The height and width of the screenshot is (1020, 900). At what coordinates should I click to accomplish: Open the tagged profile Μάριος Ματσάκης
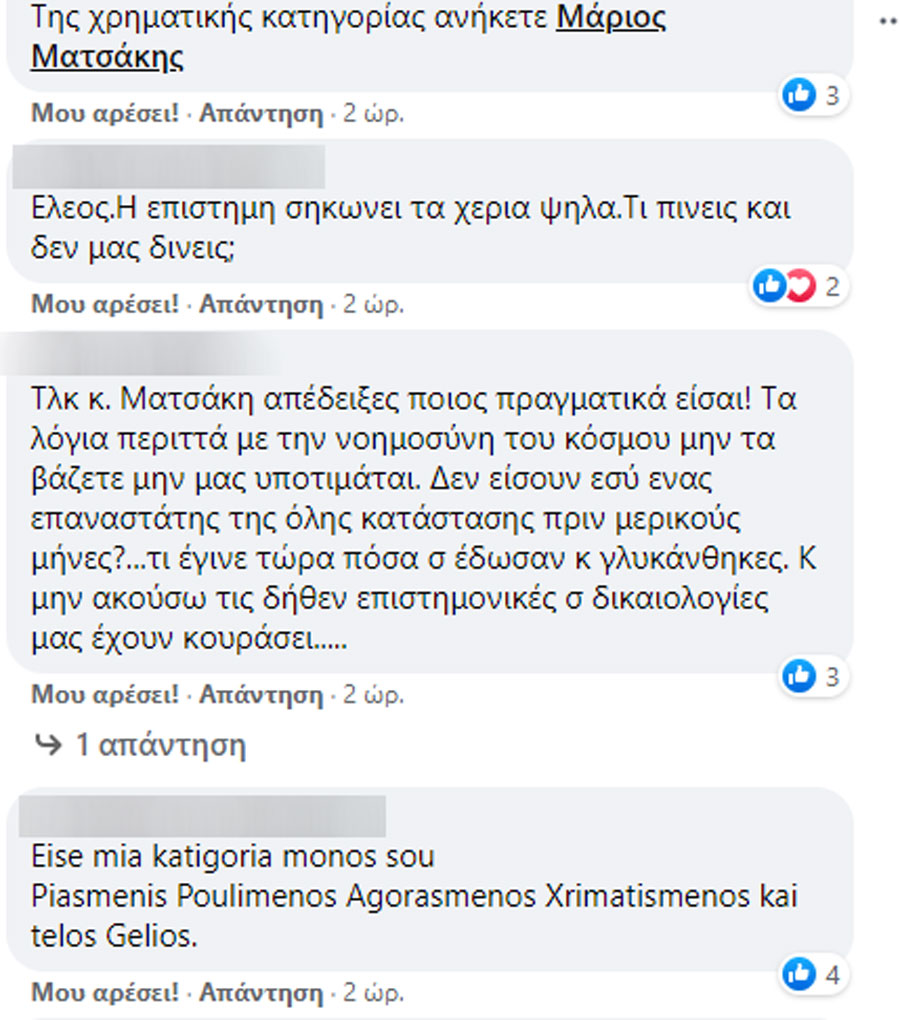tap(611, 18)
